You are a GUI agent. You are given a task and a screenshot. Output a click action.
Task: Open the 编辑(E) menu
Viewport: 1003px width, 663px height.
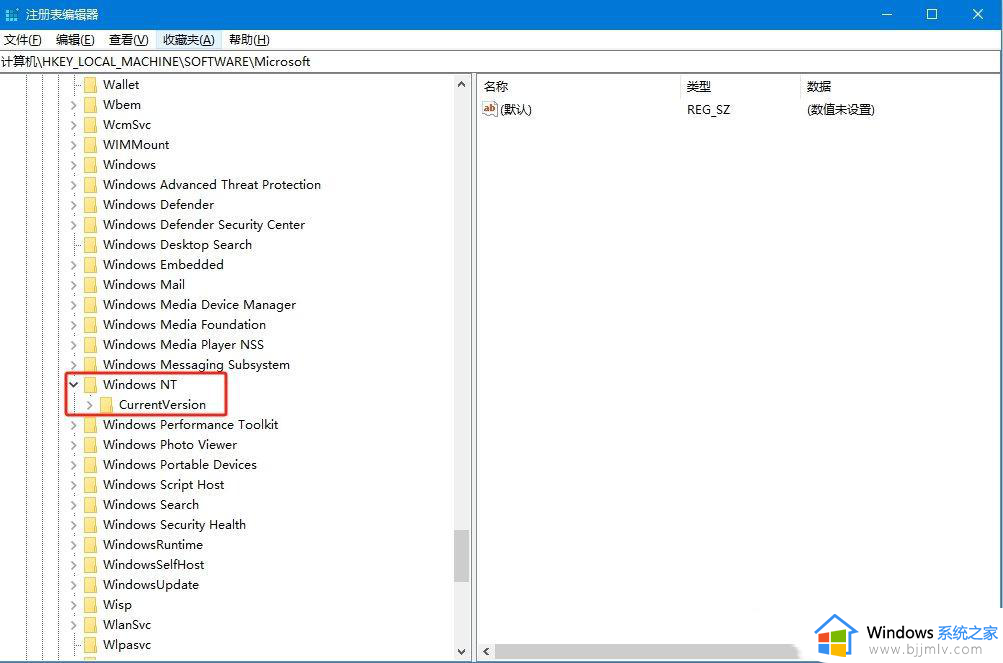click(75, 40)
